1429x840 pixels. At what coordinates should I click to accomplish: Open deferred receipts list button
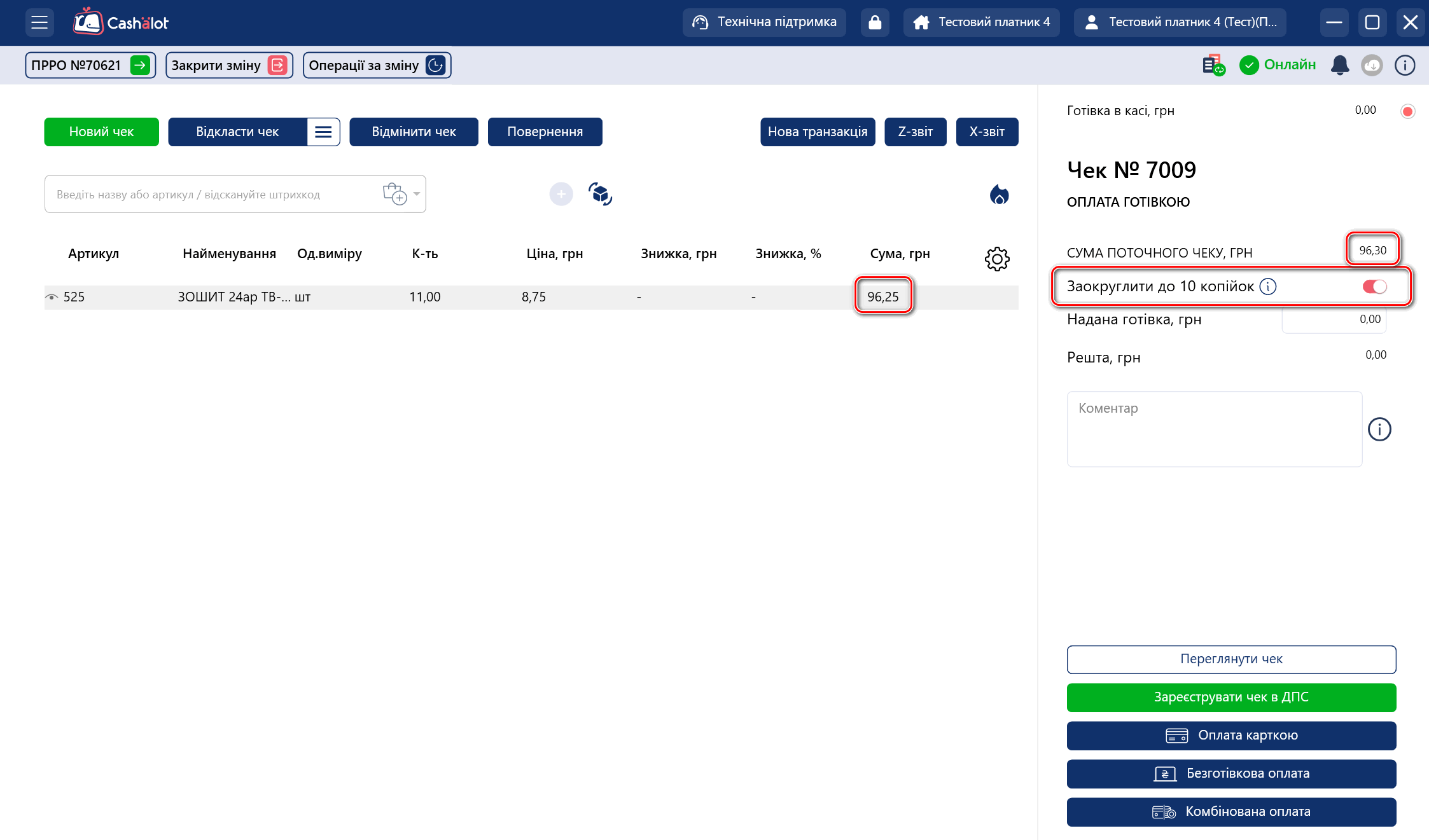click(323, 132)
